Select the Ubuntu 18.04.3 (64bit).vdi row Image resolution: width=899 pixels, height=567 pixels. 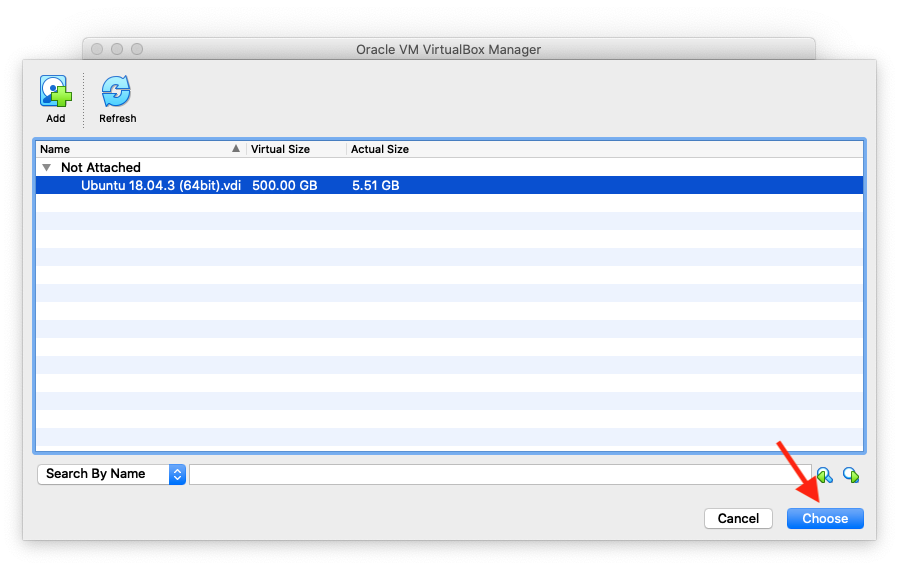point(160,186)
